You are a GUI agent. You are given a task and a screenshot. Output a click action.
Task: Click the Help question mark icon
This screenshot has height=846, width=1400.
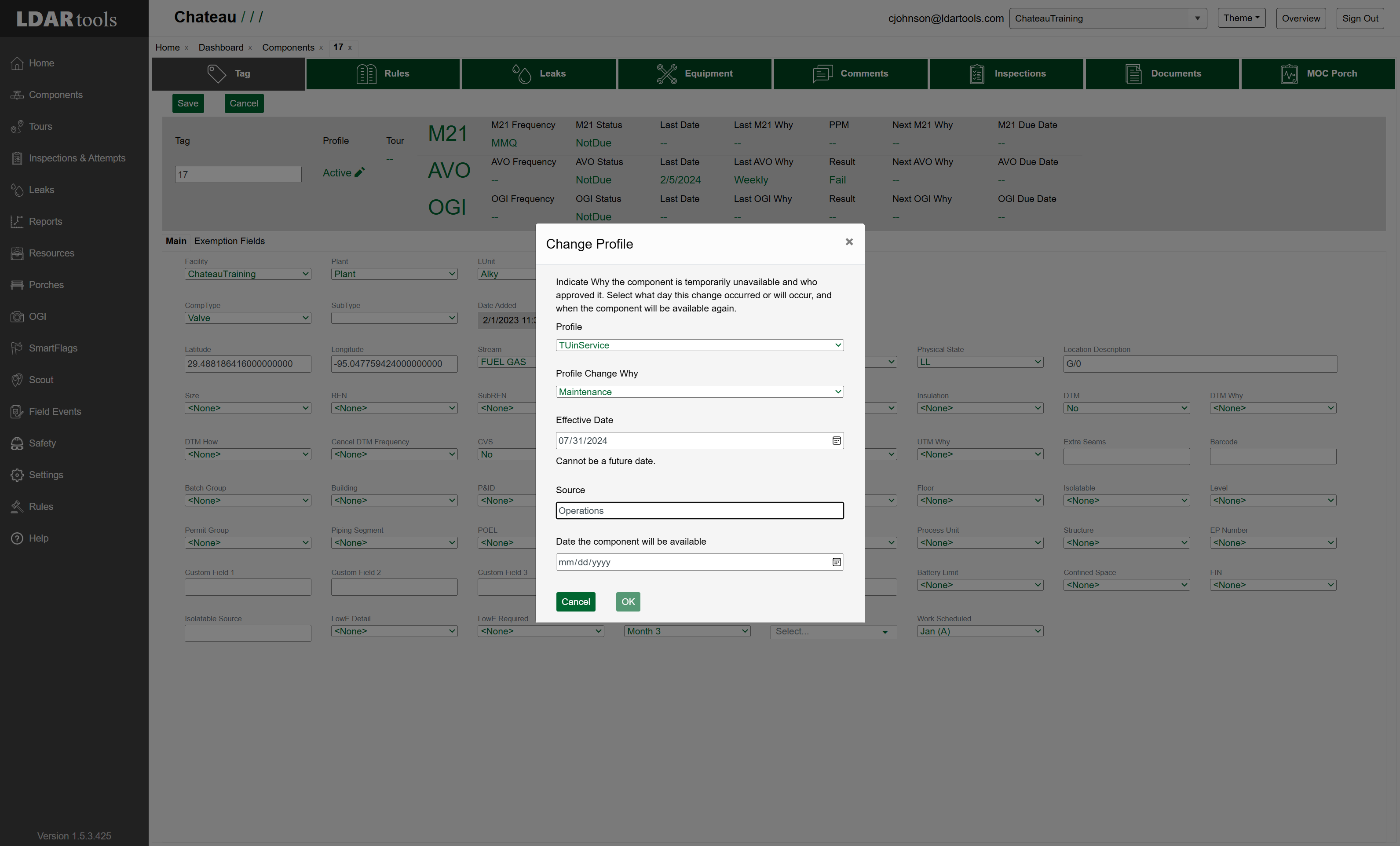(x=17, y=538)
